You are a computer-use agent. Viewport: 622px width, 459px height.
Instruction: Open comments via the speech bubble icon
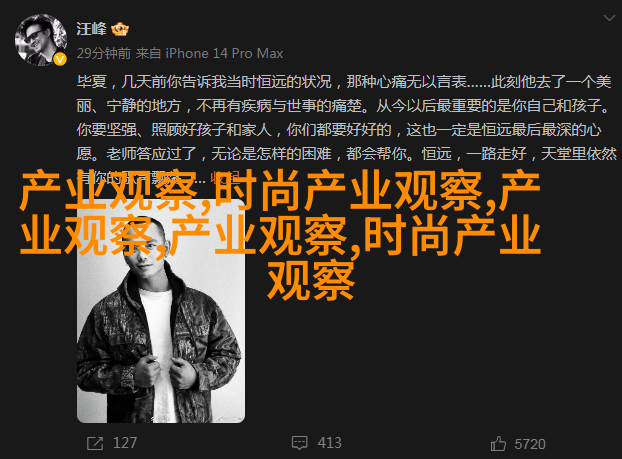(x=299, y=443)
